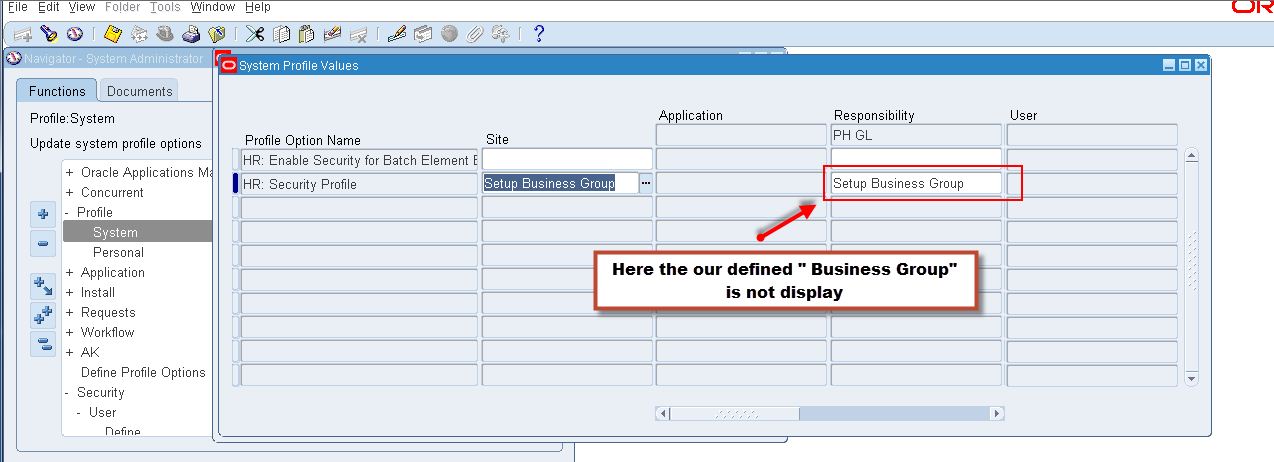Select Define Profile Options in navigator

[143, 372]
